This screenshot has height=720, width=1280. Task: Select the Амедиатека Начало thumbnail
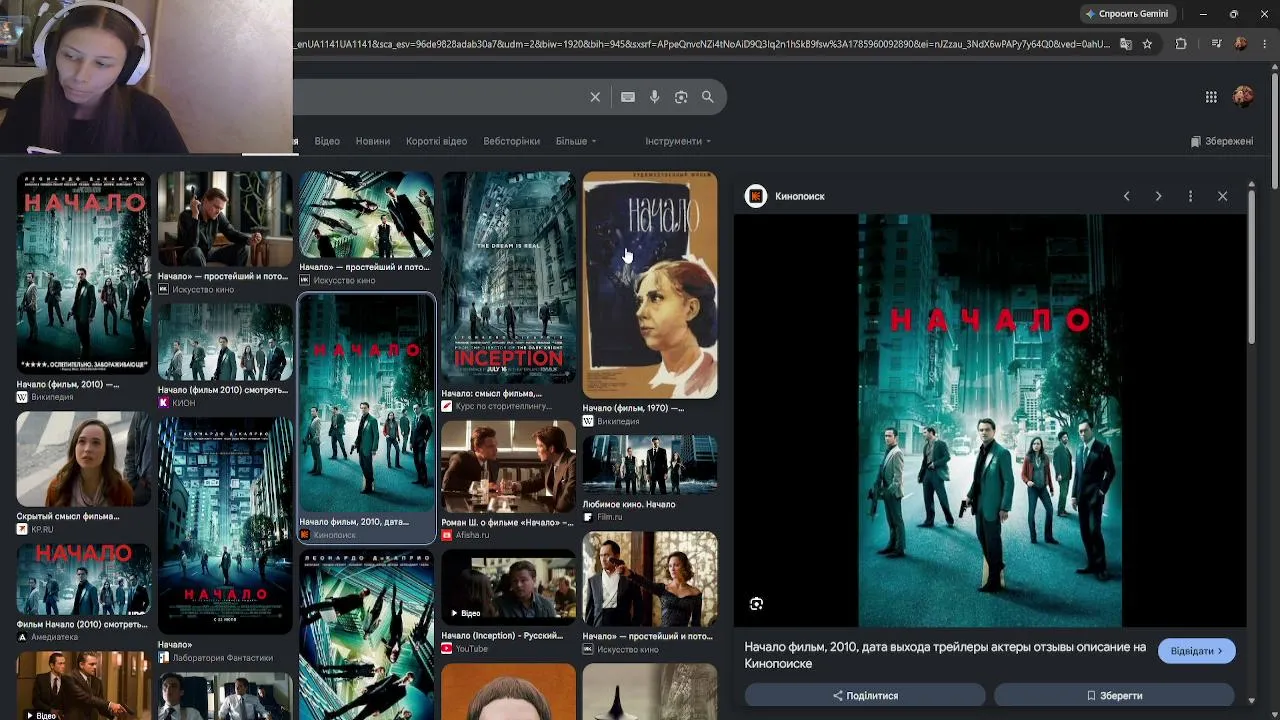click(84, 579)
